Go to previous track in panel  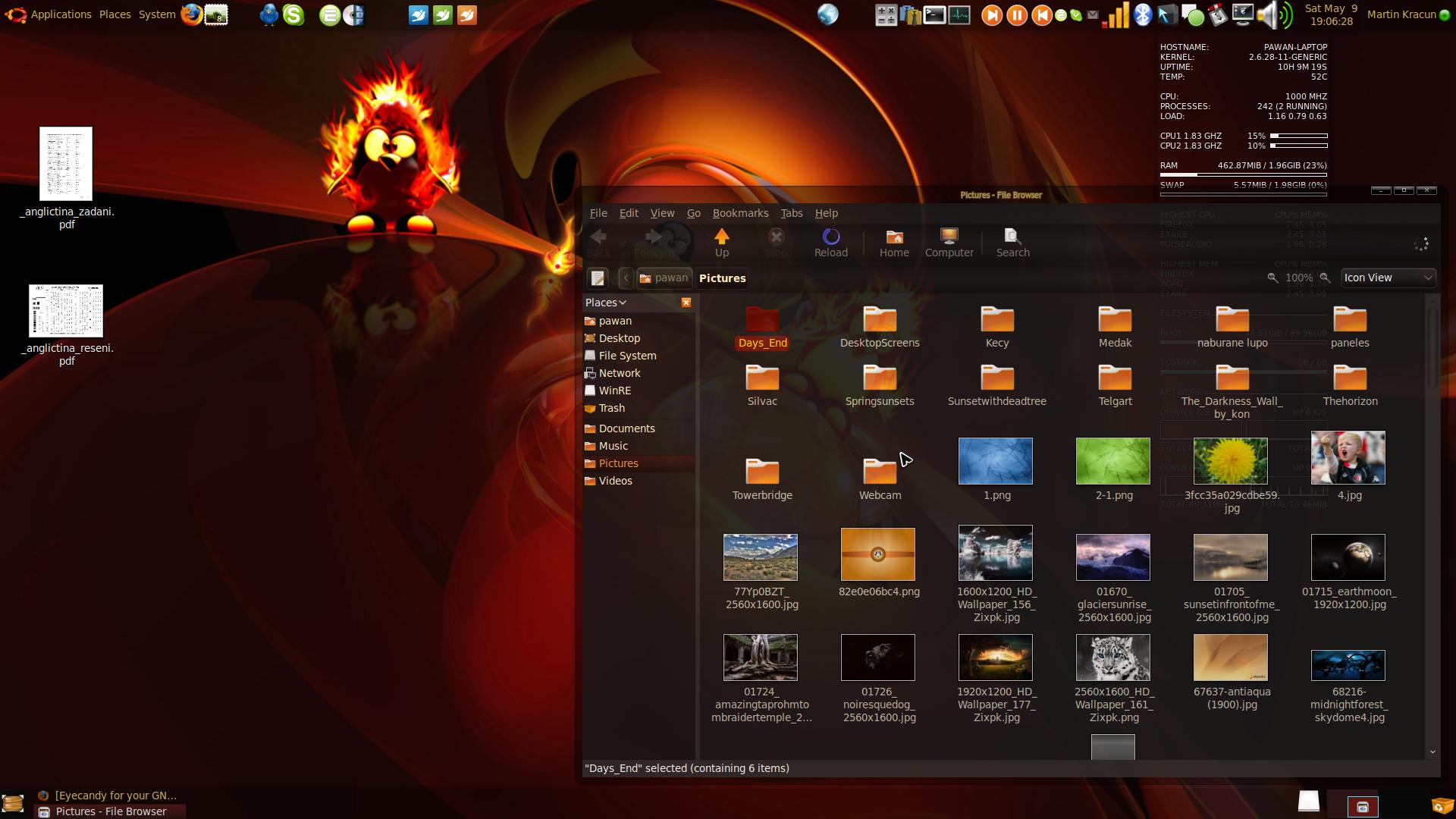coord(1042,14)
